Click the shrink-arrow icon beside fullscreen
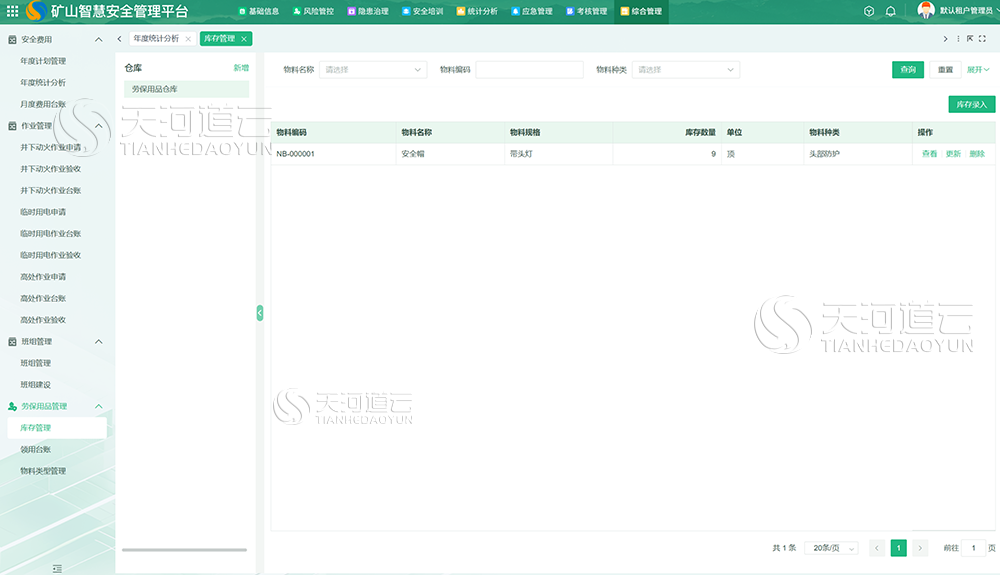1000x575 pixels. (970, 39)
